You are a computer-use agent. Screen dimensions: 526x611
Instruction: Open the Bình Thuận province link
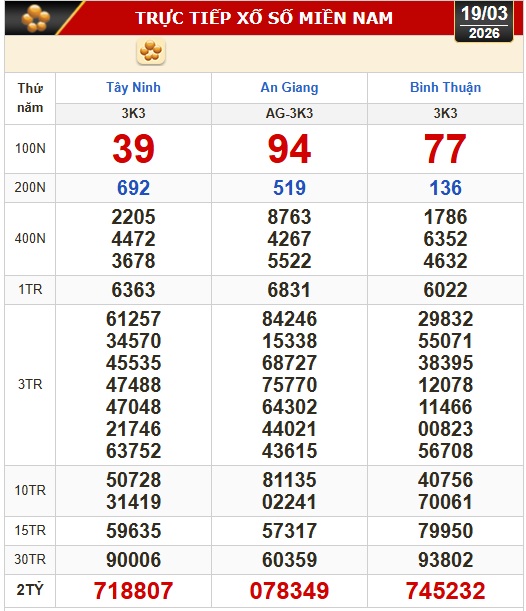(x=445, y=88)
